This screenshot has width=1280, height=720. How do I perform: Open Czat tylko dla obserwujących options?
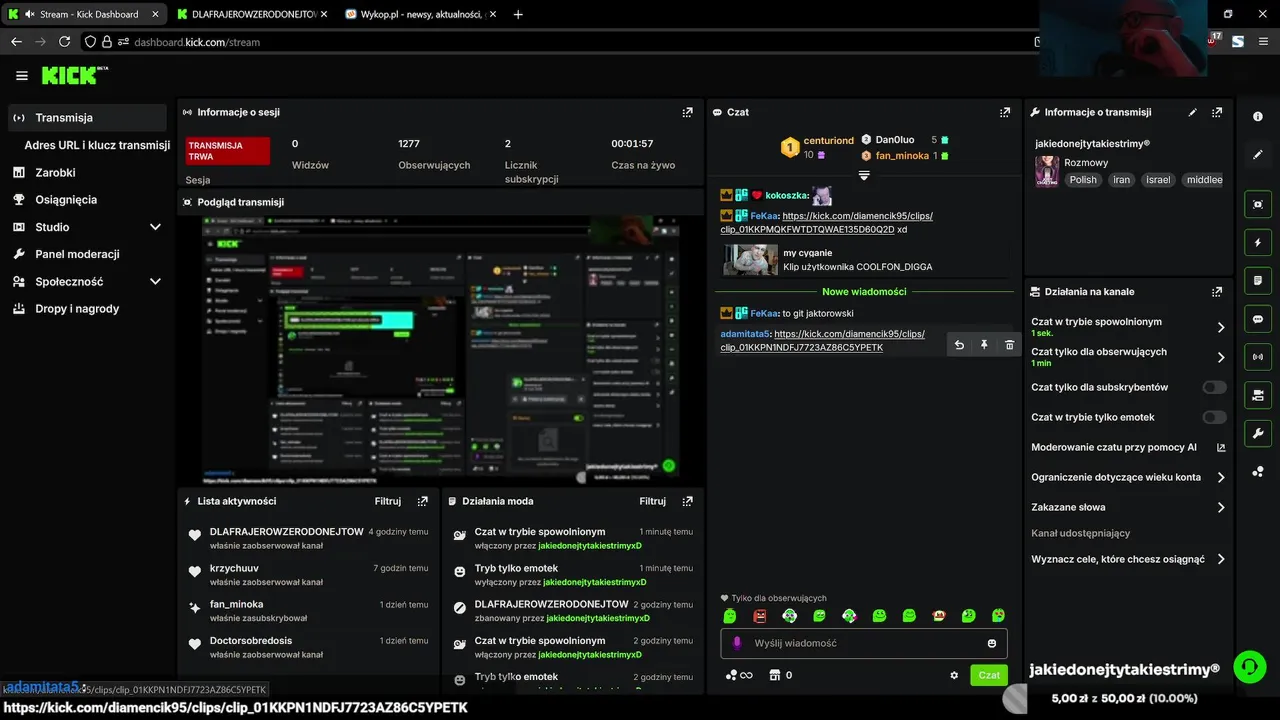pyautogui.click(x=1128, y=357)
